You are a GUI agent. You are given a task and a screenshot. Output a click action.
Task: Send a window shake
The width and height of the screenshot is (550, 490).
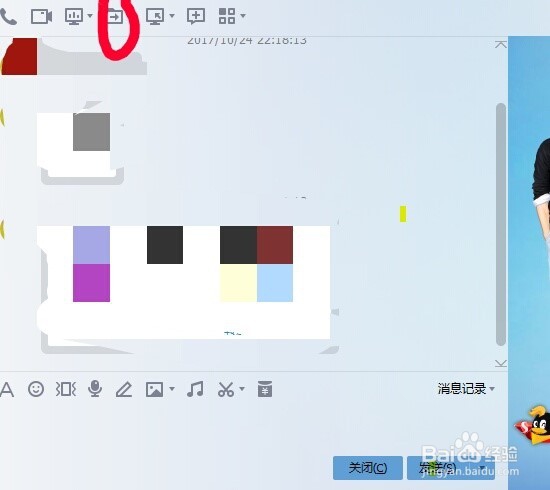(66, 389)
